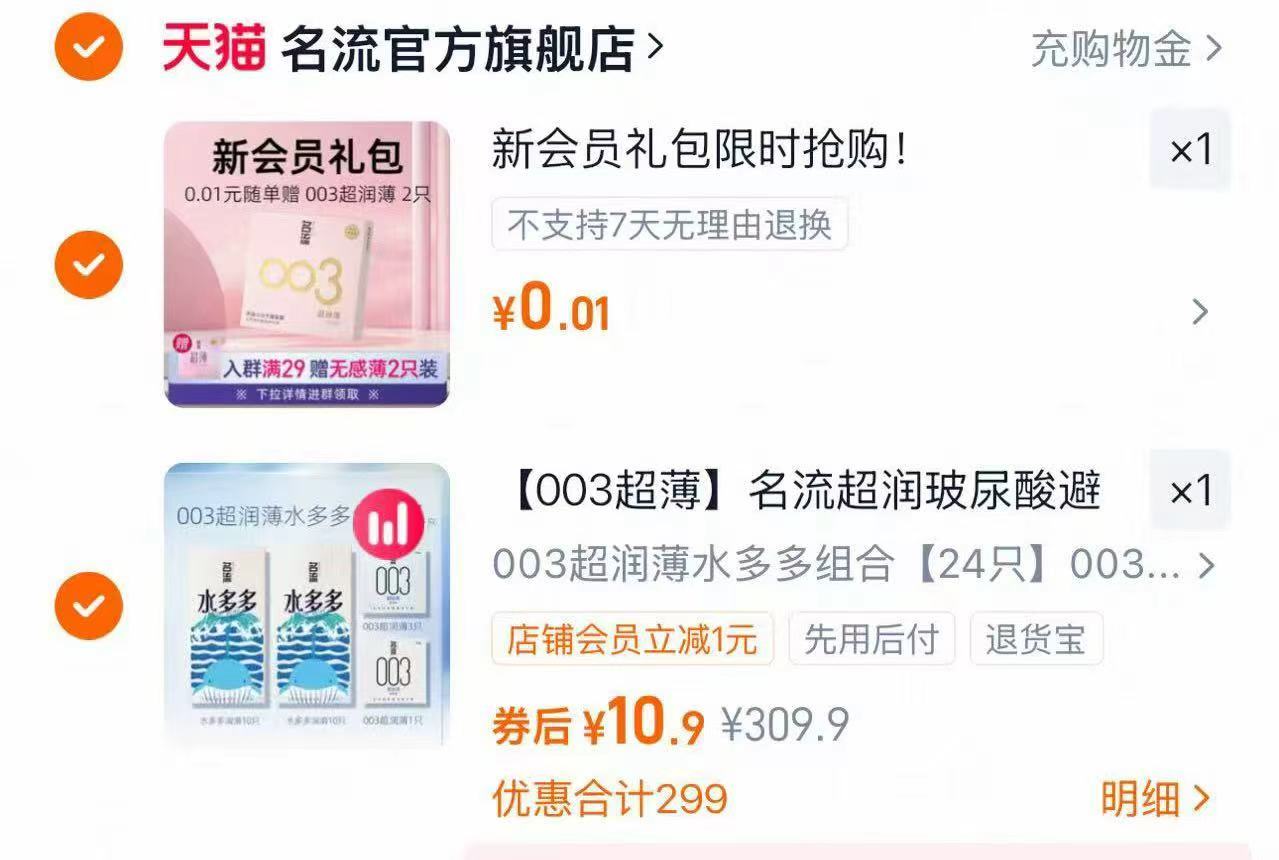
Task: Expand chevron beside ¥0.01 price
Action: (x=1201, y=312)
